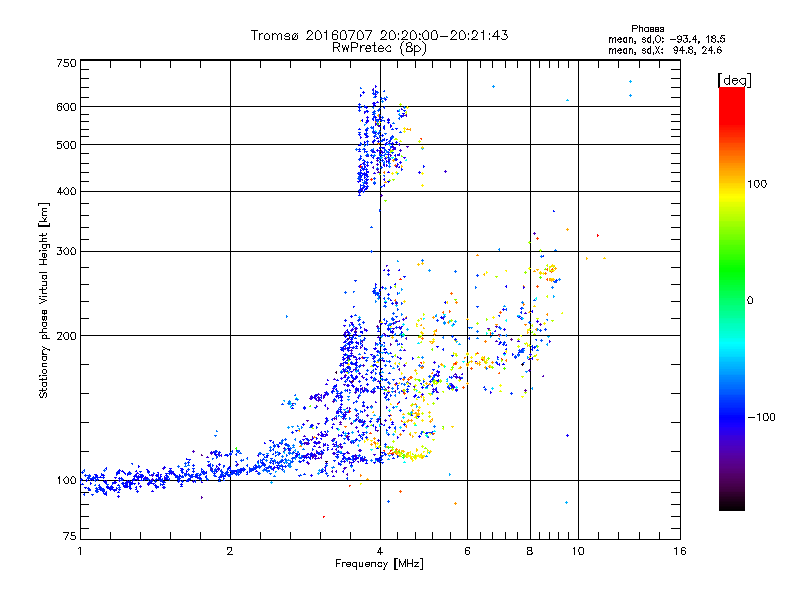The height and width of the screenshot is (600, 800).
Task: Click the 600 tick label on the height axis
Action: coord(66,107)
